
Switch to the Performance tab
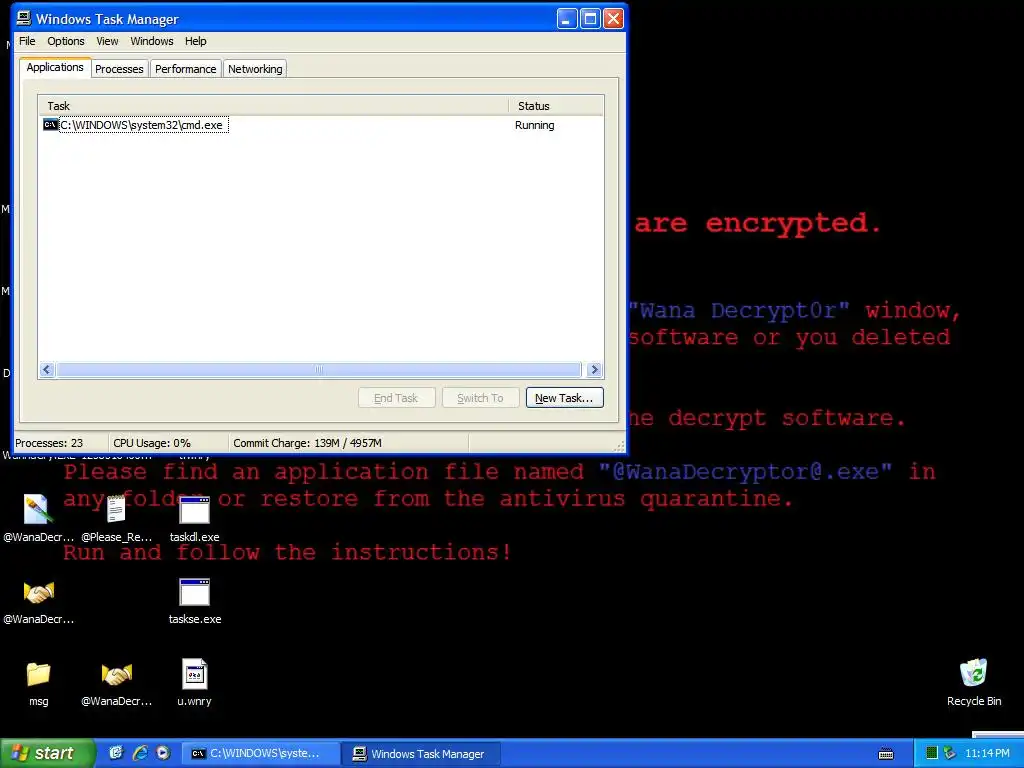[x=185, y=69]
